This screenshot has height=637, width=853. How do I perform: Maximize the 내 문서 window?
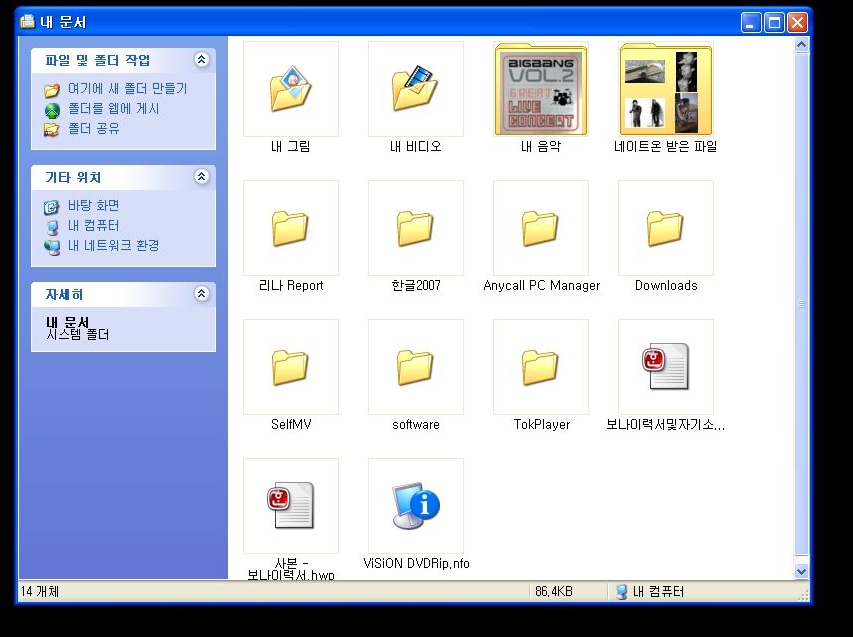tap(774, 22)
